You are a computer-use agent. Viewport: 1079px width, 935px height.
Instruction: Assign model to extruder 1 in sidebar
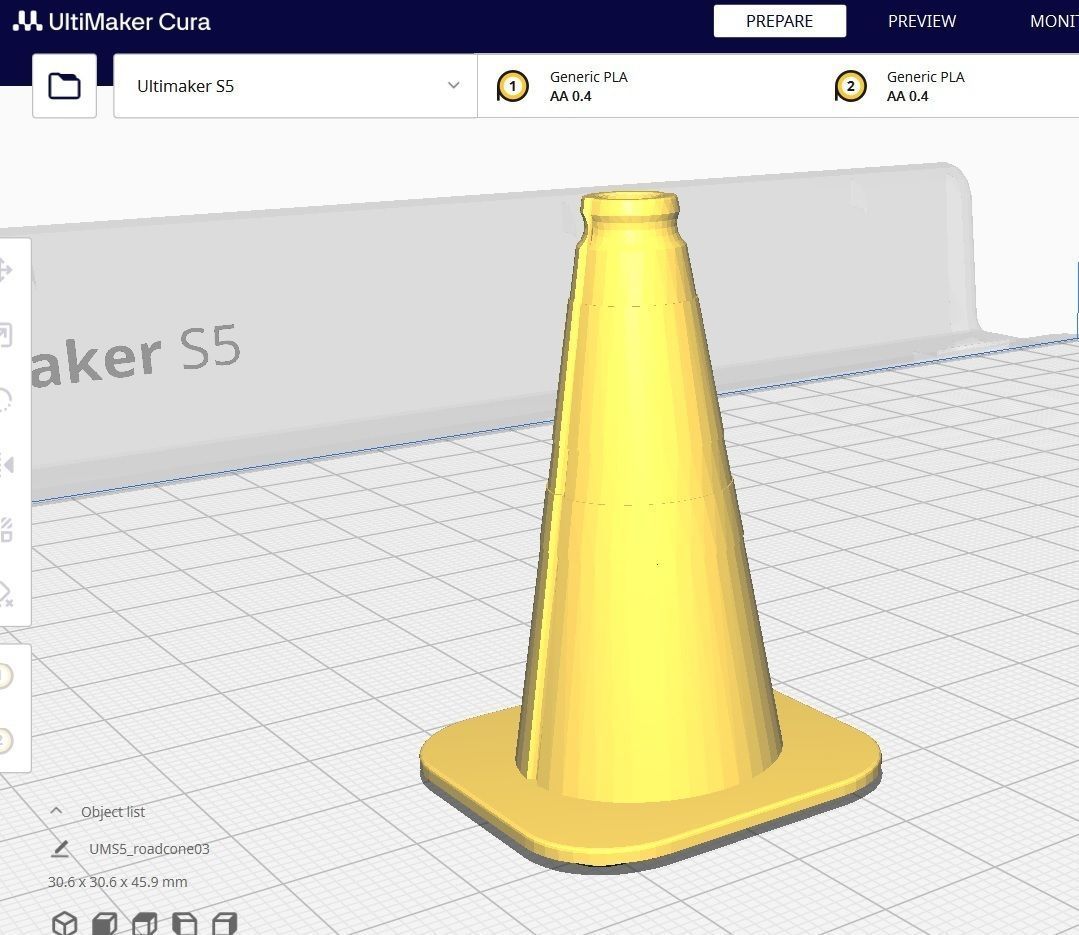5,676
